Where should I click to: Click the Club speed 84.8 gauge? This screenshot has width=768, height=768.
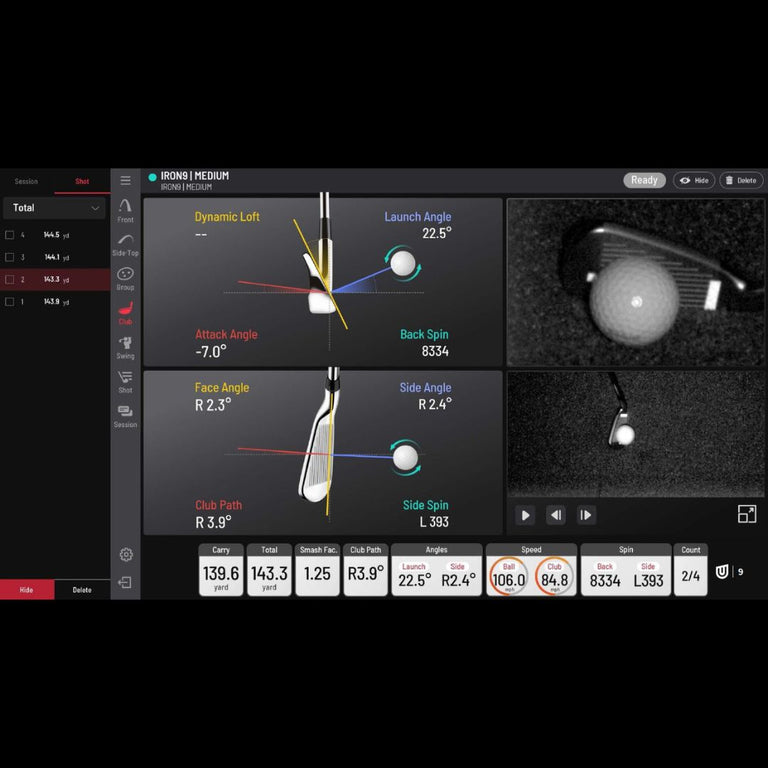554,576
